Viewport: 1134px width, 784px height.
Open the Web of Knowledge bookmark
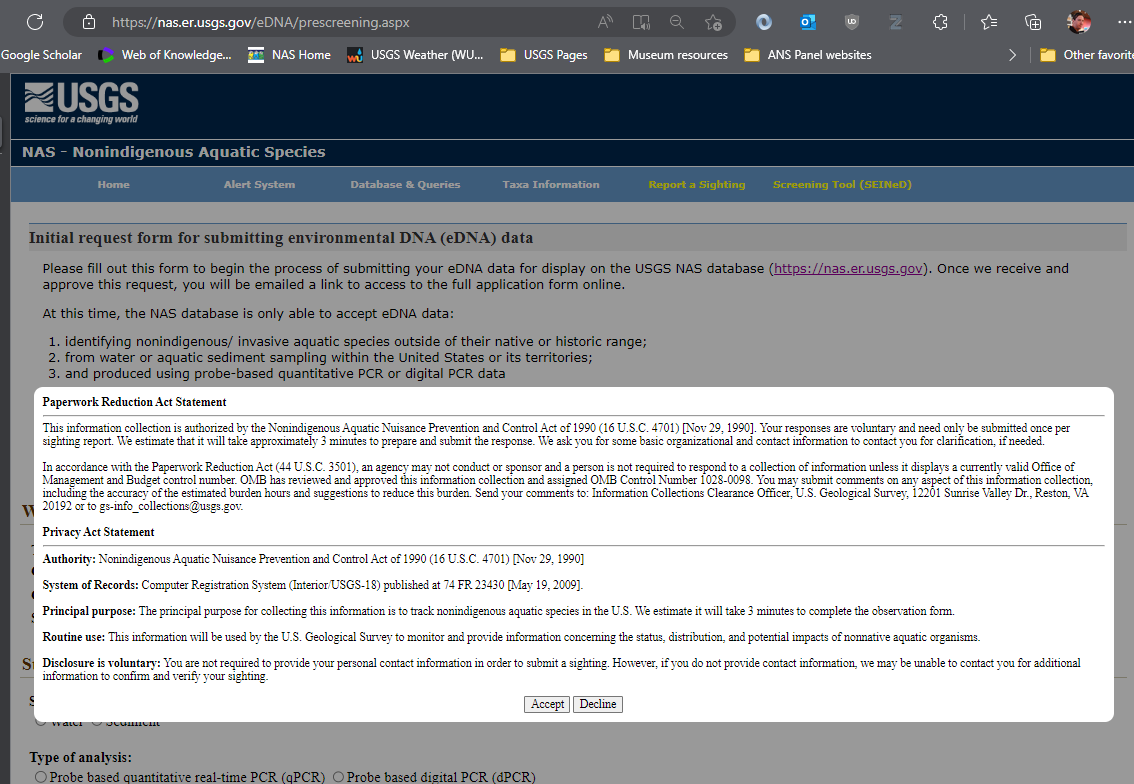coord(166,55)
